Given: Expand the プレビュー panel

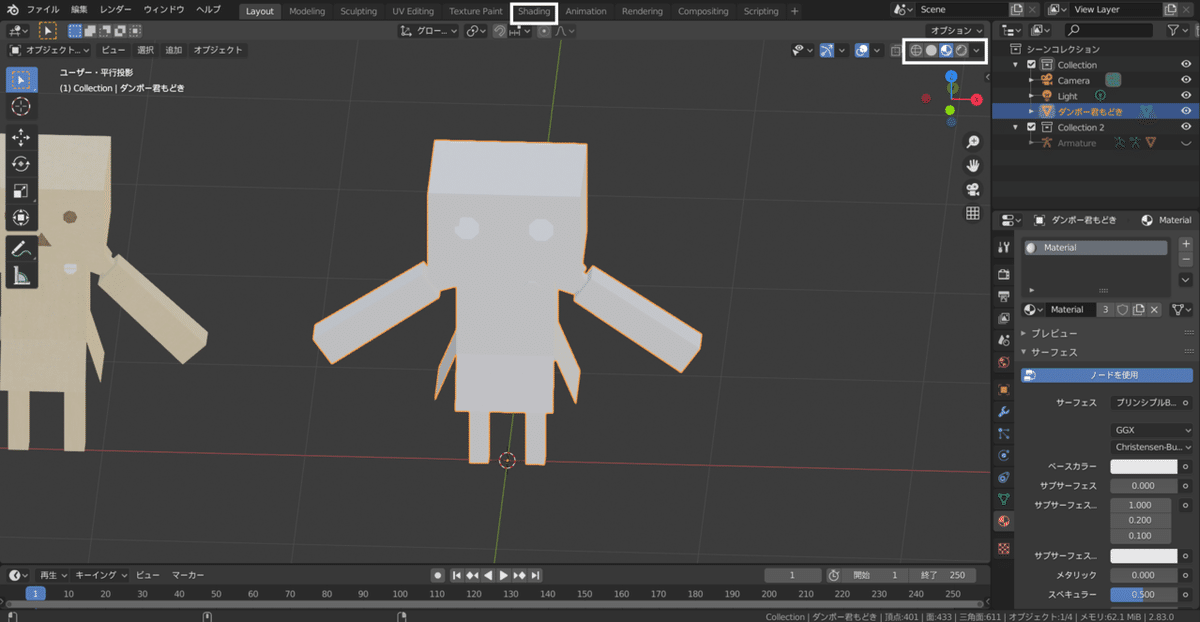Looking at the screenshot, I should click(x=1054, y=333).
